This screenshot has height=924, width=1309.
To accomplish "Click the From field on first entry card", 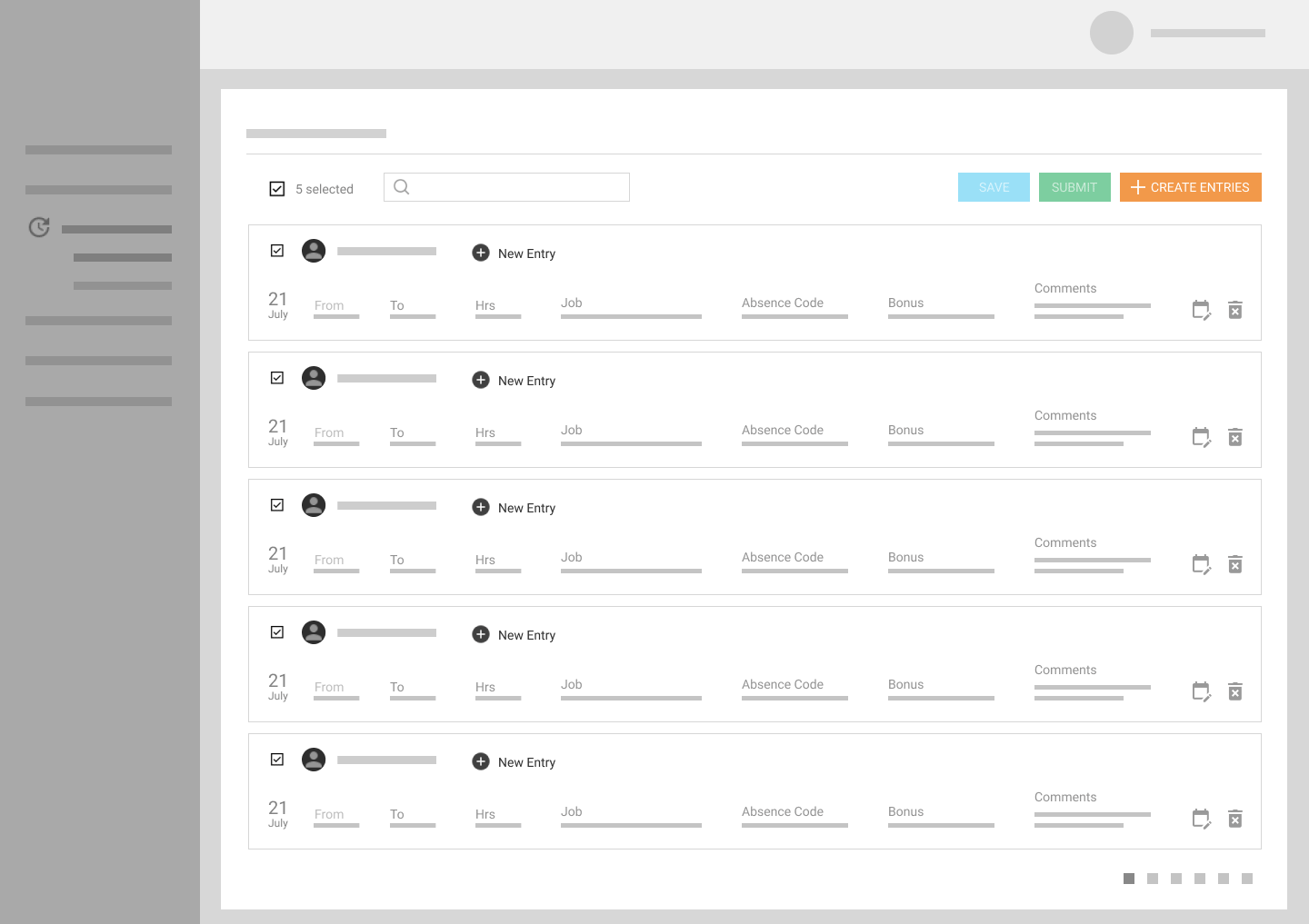I will tap(336, 308).
